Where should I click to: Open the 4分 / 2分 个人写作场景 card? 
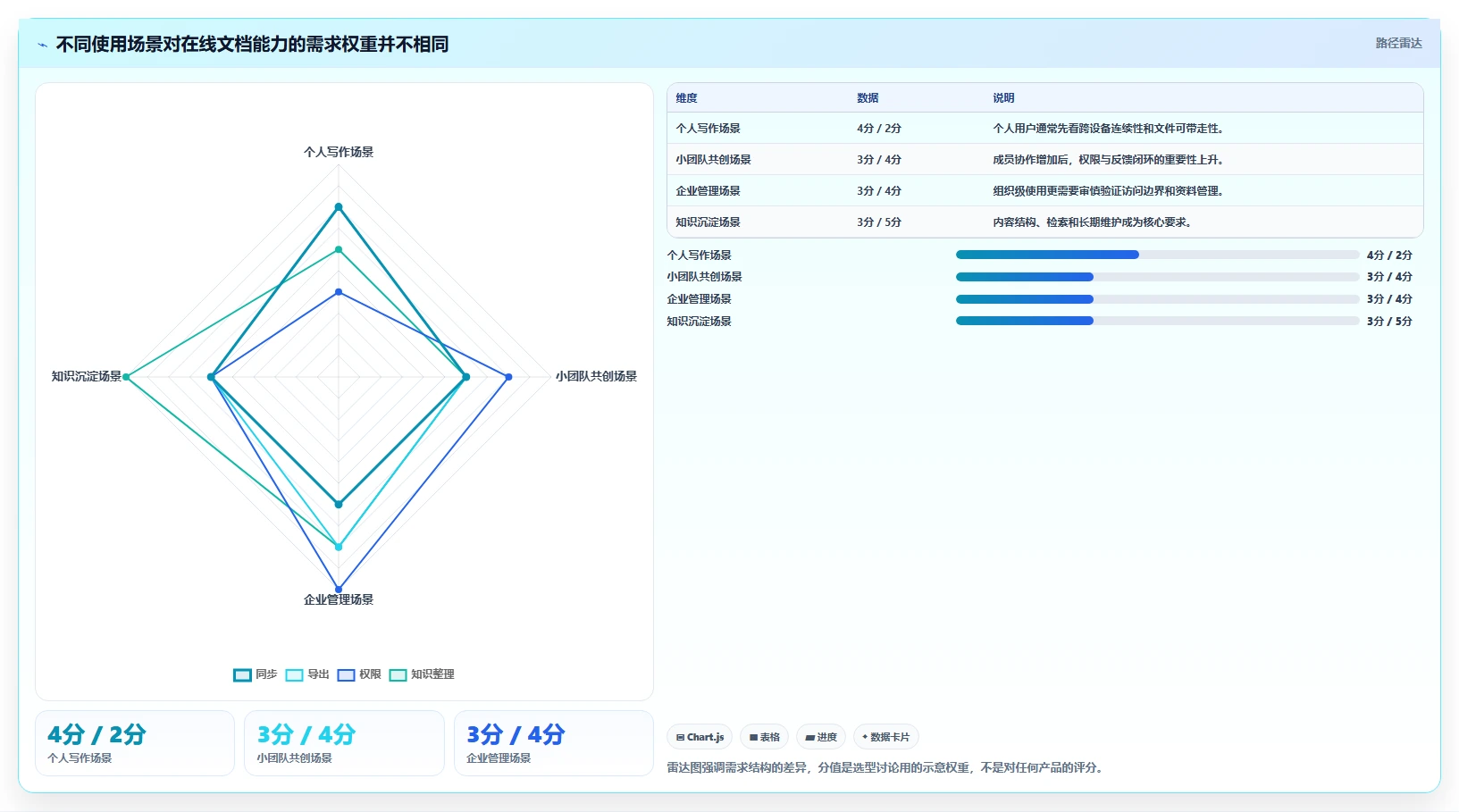tap(135, 743)
